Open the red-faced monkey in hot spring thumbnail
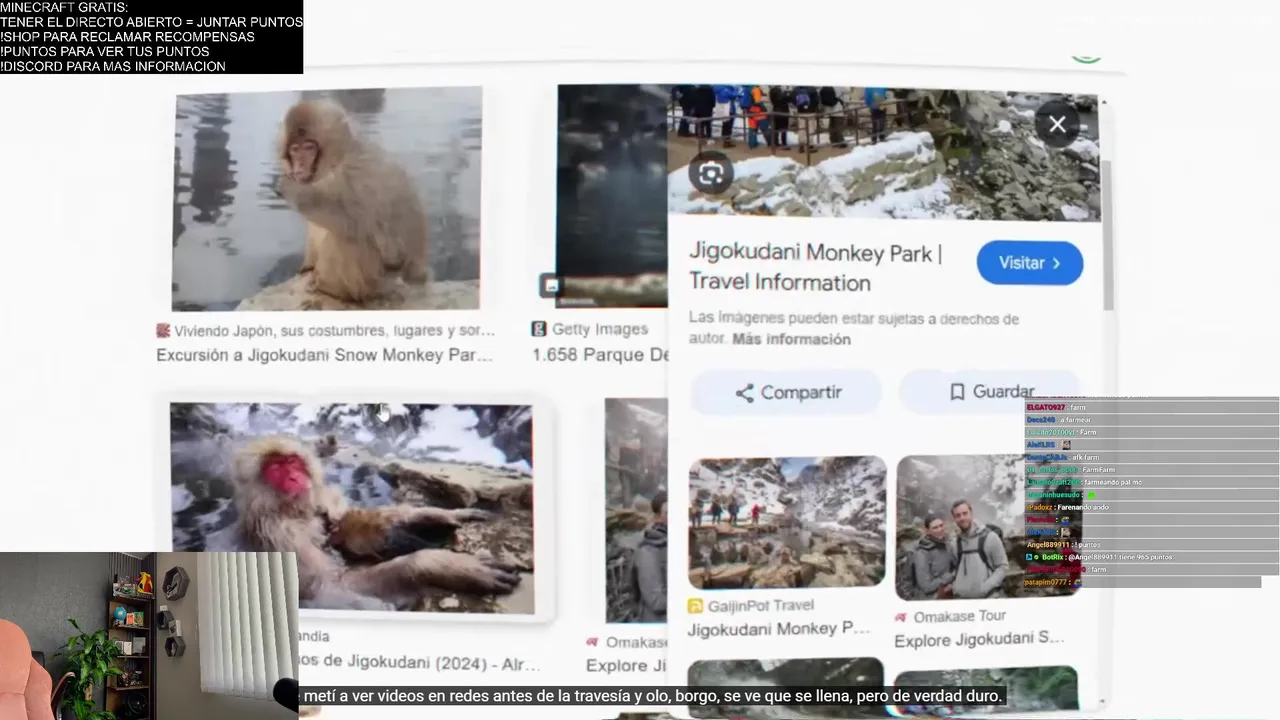The image size is (1280, 720). (351, 509)
